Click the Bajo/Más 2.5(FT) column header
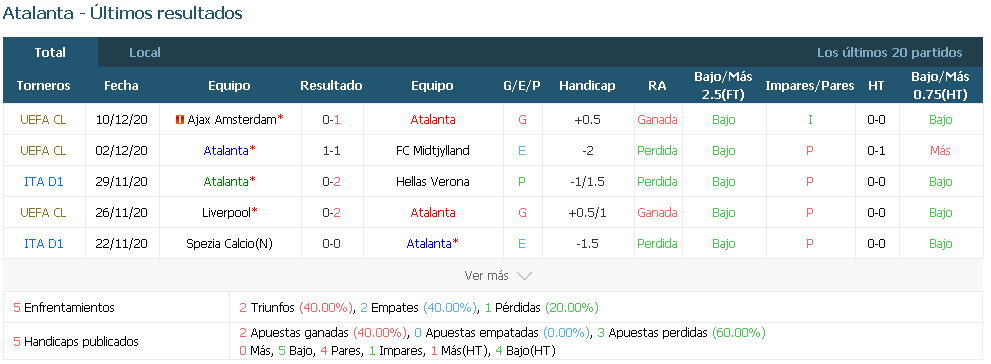Screen dimensions: 991x364 [x=724, y=85]
